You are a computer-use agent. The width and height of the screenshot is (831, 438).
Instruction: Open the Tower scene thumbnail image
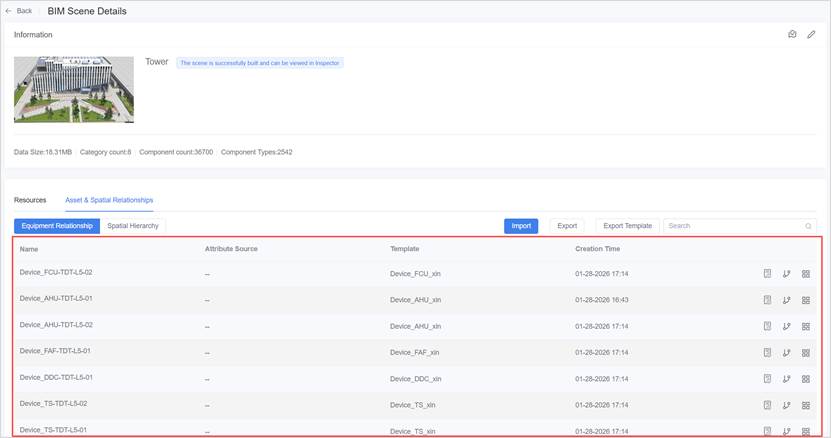click(x=74, y=89)
